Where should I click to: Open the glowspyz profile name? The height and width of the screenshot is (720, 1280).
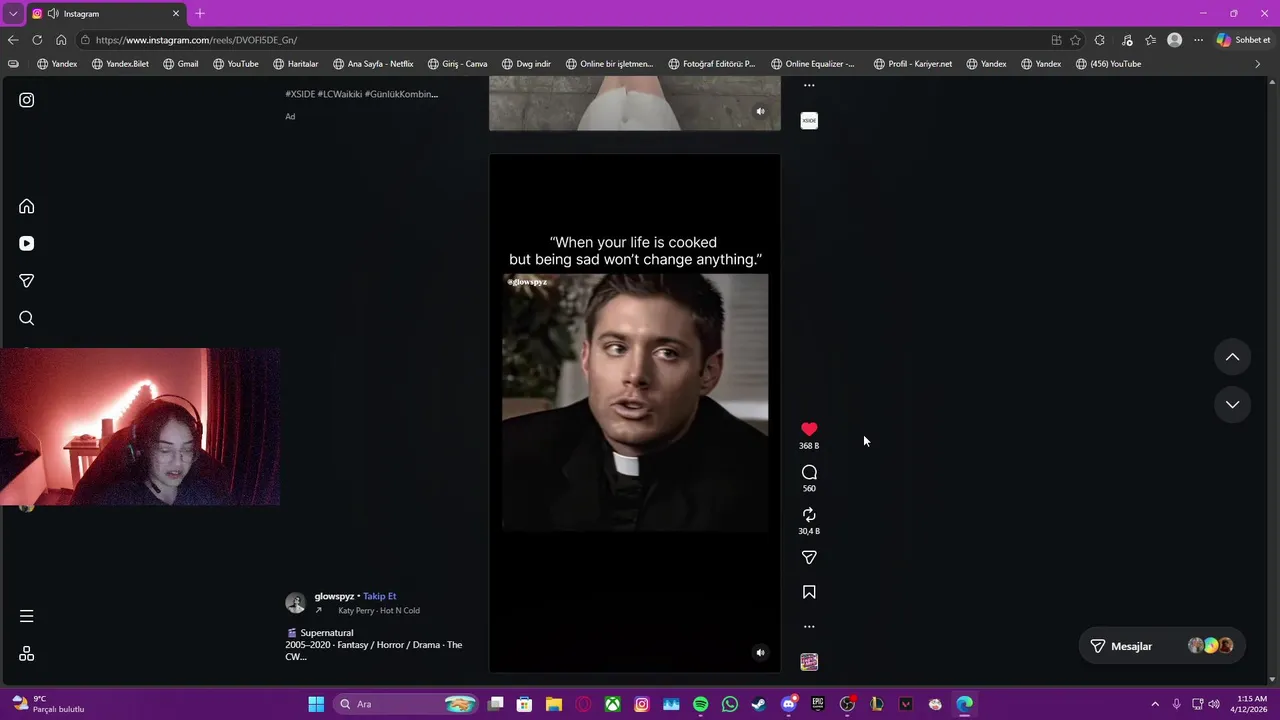point(334,596)
